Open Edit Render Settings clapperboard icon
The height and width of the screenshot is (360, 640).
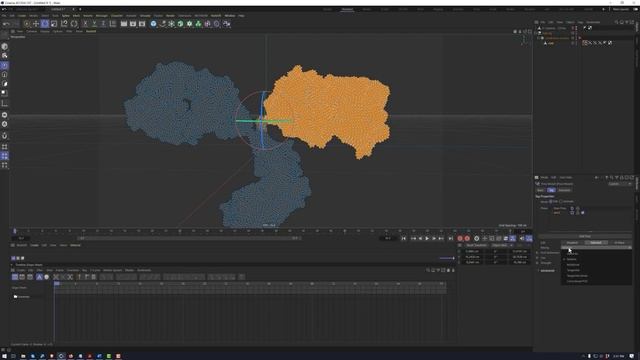pos(142,24)
